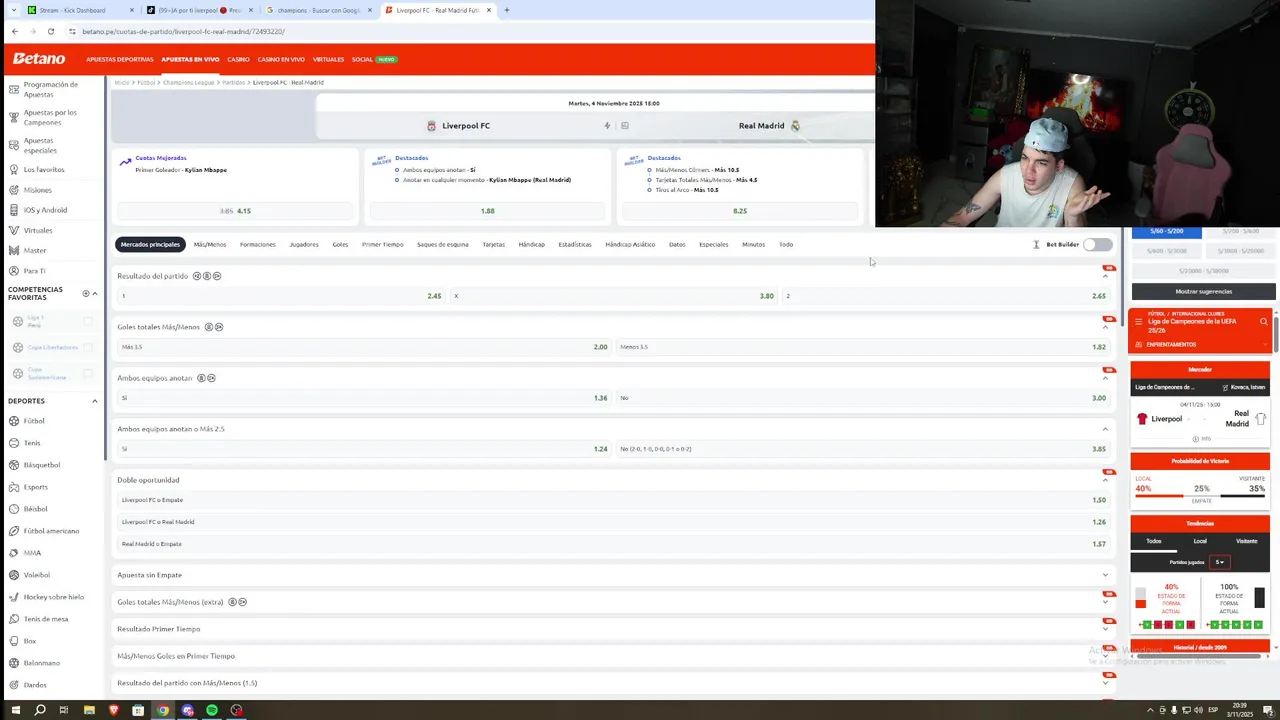Open the Para Ti sidebar icon
Image resolution: width=1280 pixels, height=720 pixels.
pos(14,271)
